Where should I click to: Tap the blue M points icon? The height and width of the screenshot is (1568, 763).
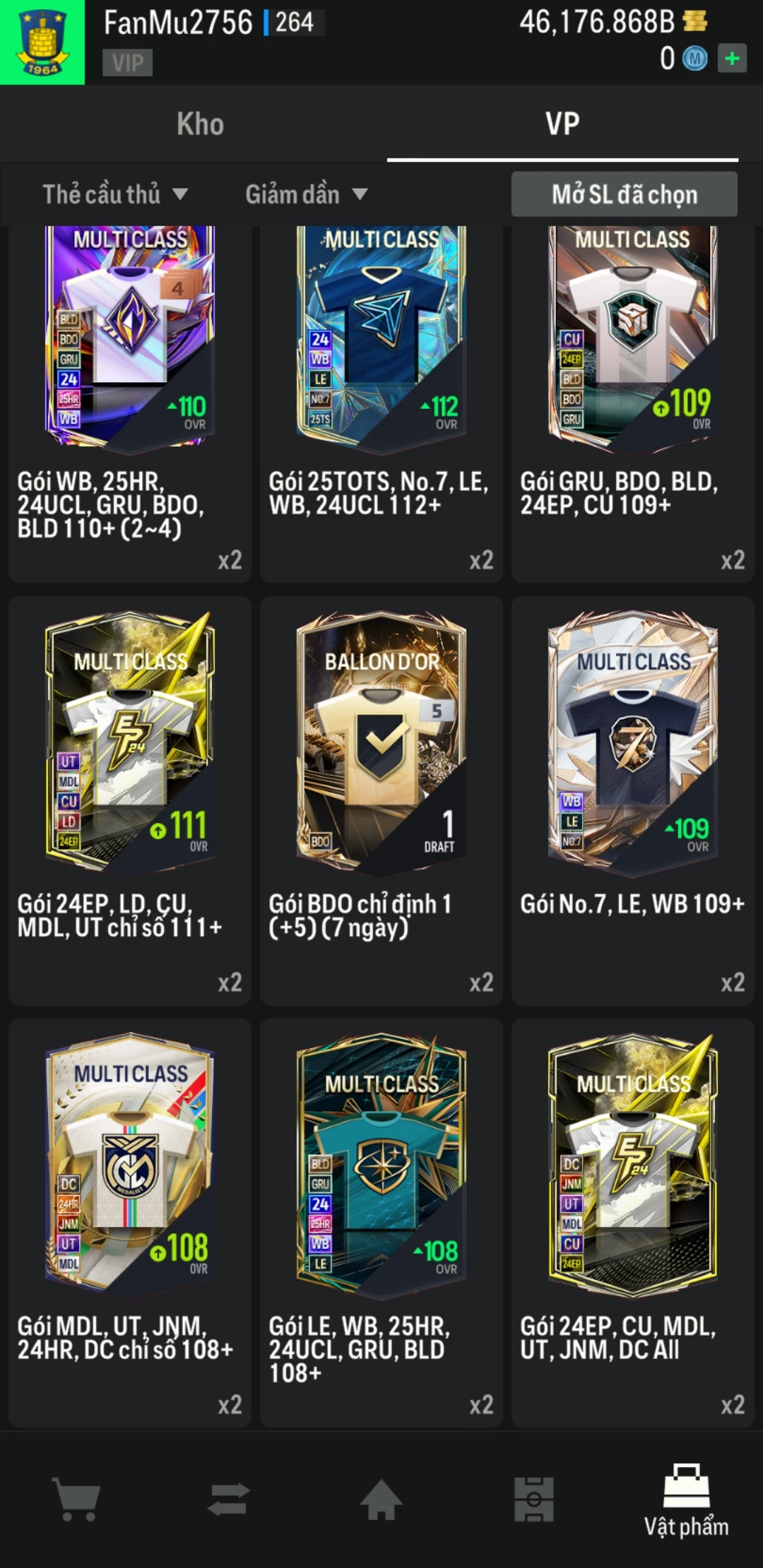coord(695,59)
